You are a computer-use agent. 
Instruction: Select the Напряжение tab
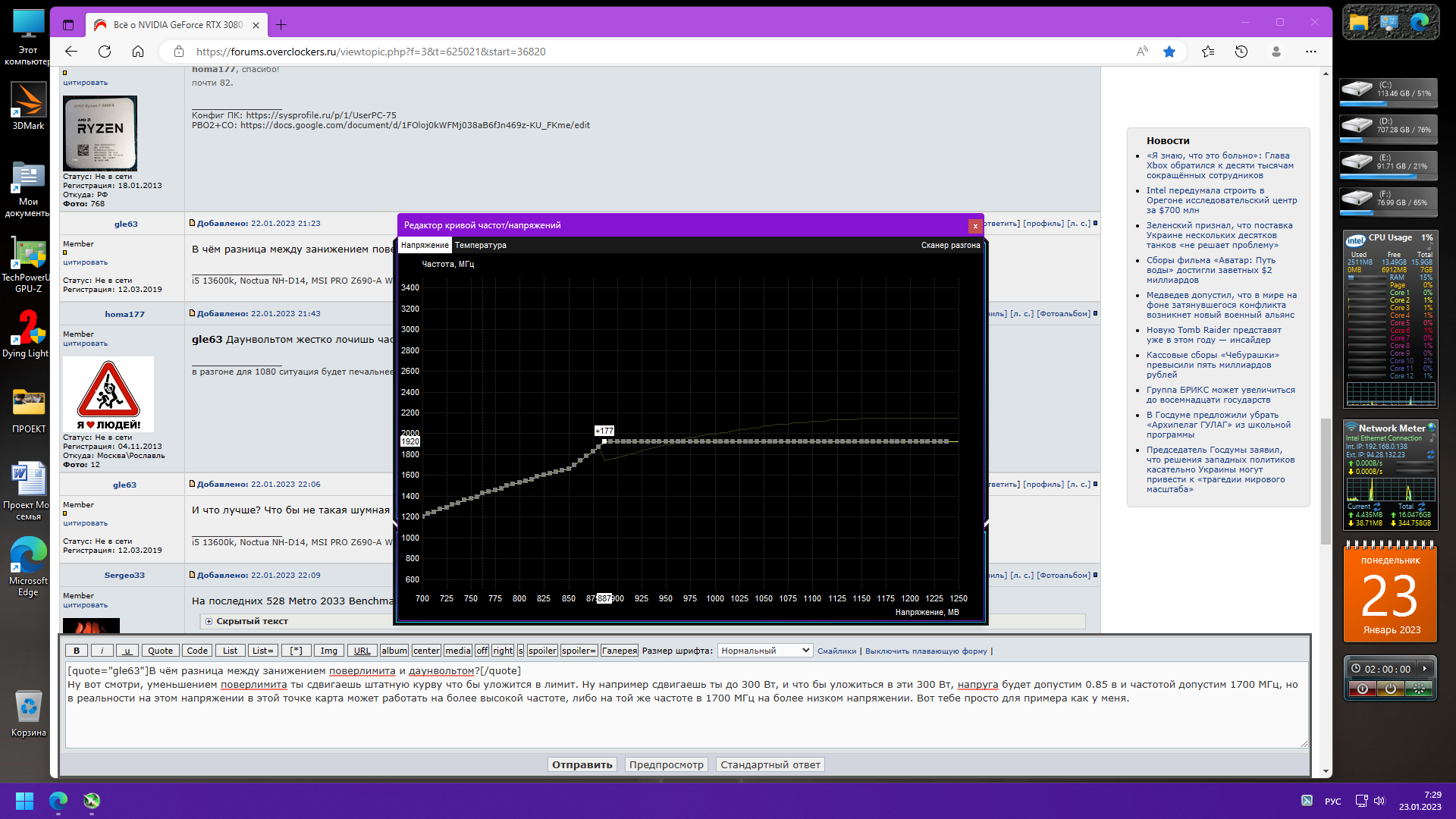(x=425, y=245)
